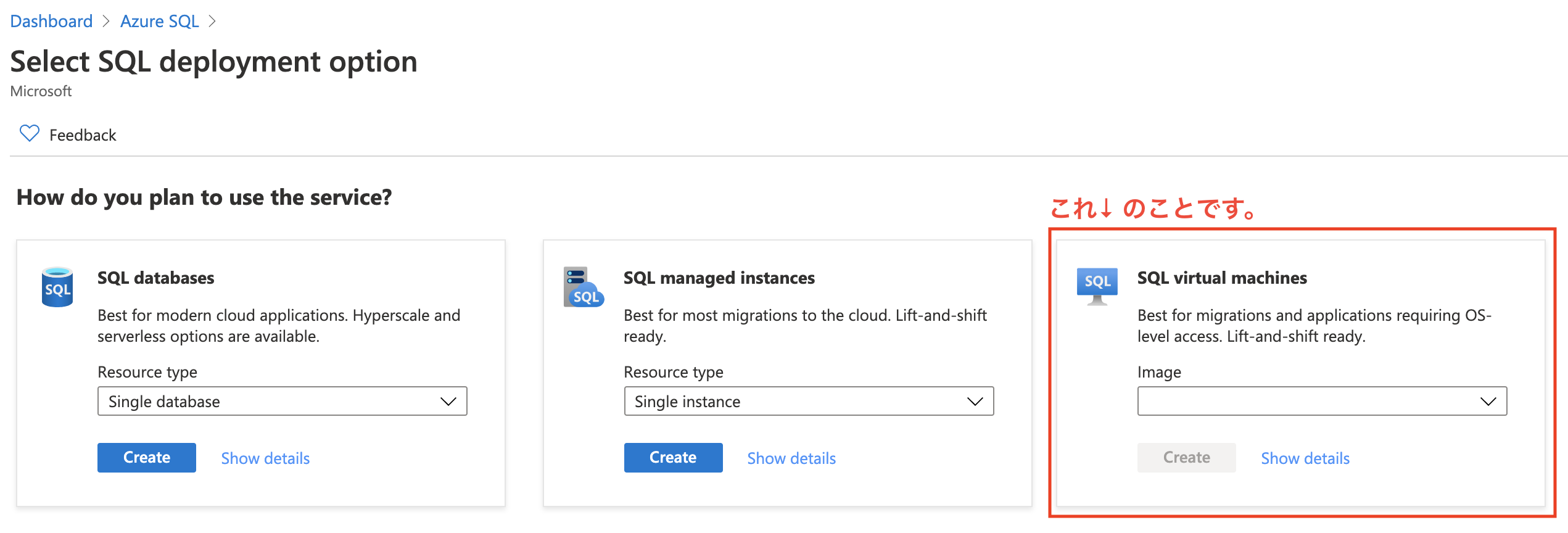This screenshot has width=1568, height=533.
Task: Show details for SQL virtual machines
Action: point(1305,458)
